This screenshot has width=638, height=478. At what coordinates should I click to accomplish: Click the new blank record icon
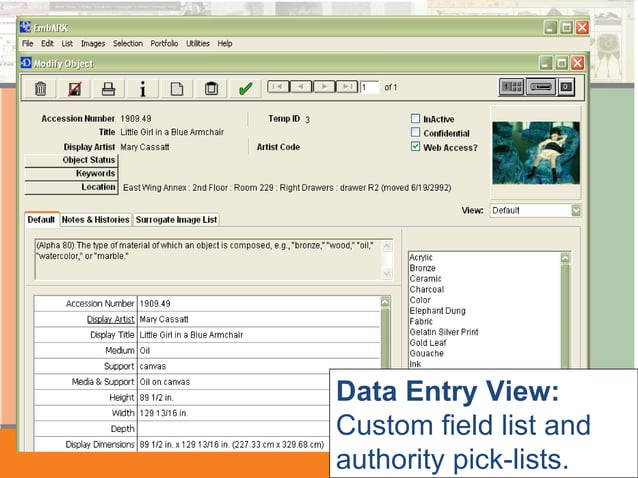pos(176,88)
